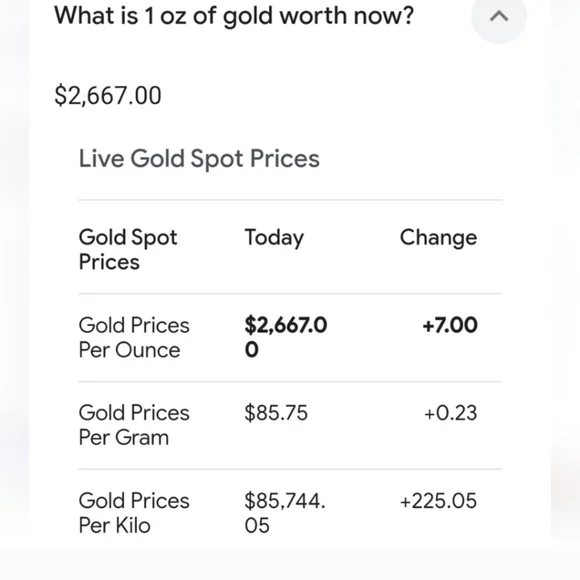Click the question 'What is 1 oz of gold worth now?'
The image size is (580, 580).
click(234, 16)
